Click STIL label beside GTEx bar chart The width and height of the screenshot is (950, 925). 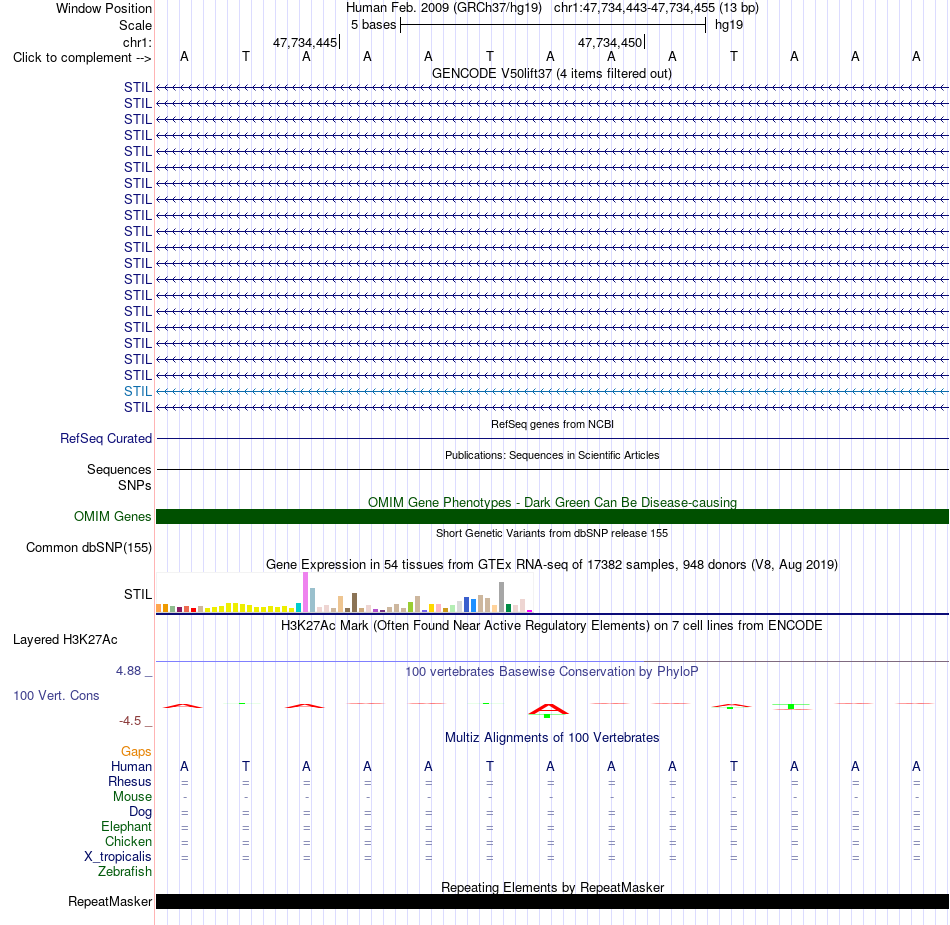pyautogui.click(x=138, y=594)
